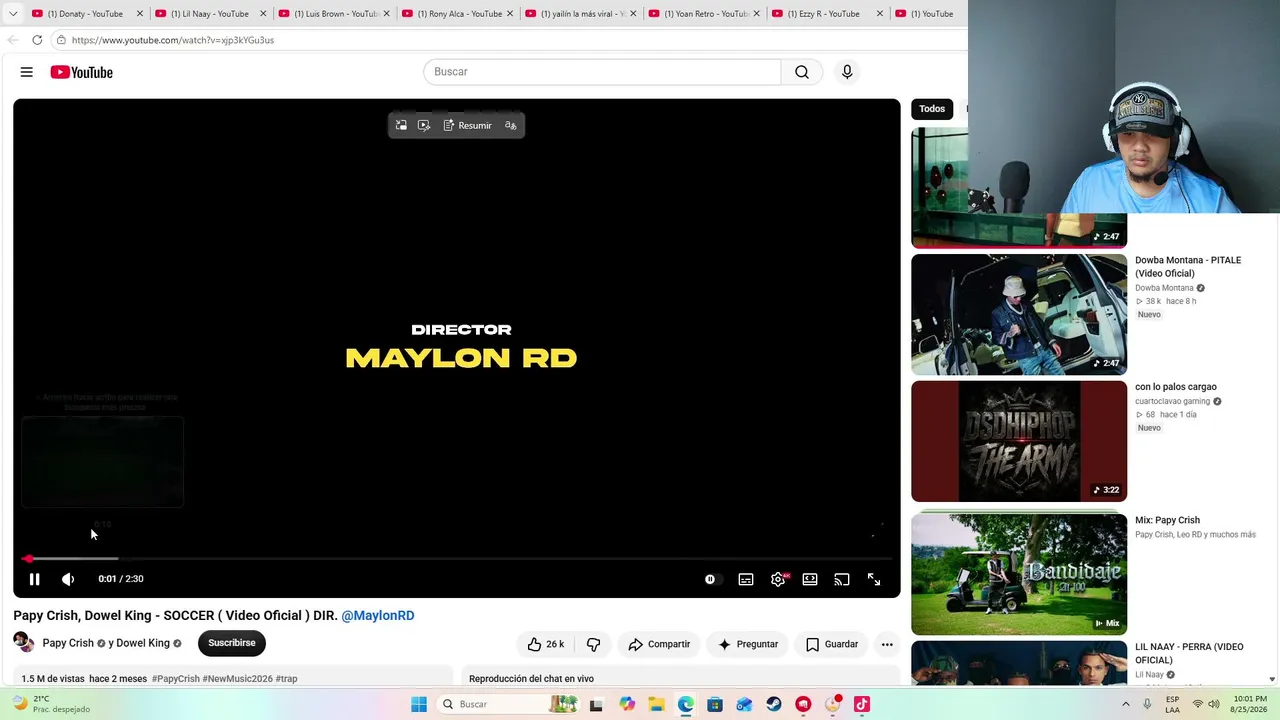Enter fullscreen video mode
The height and width of the screenshot is (720, 1280).
click(x=874, y=579)
